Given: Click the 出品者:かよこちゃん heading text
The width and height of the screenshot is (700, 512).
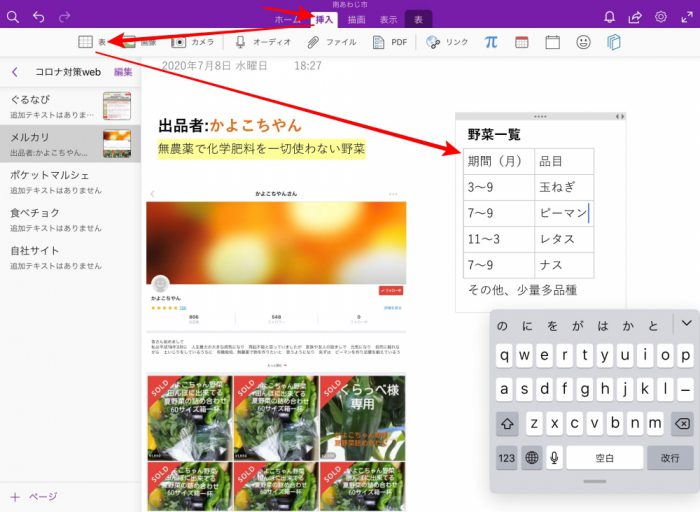Looking at the screenshot, I should tap(230, 125).
